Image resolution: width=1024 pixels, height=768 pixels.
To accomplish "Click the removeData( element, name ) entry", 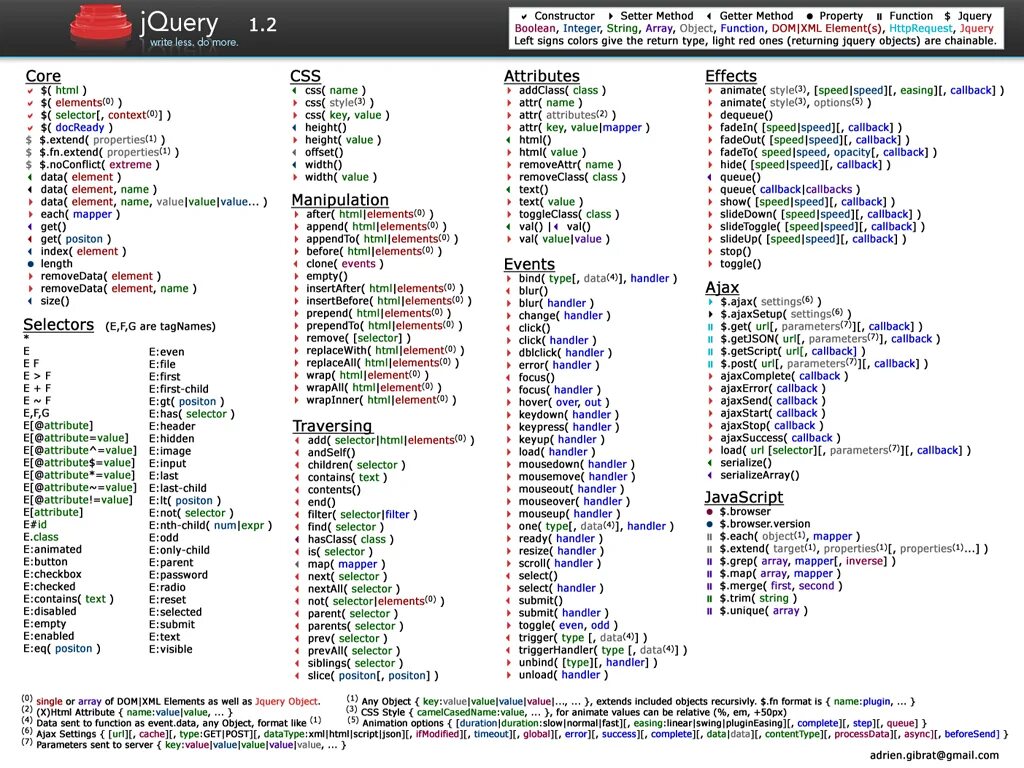I will pyautogui.click(x=118, y=289).
